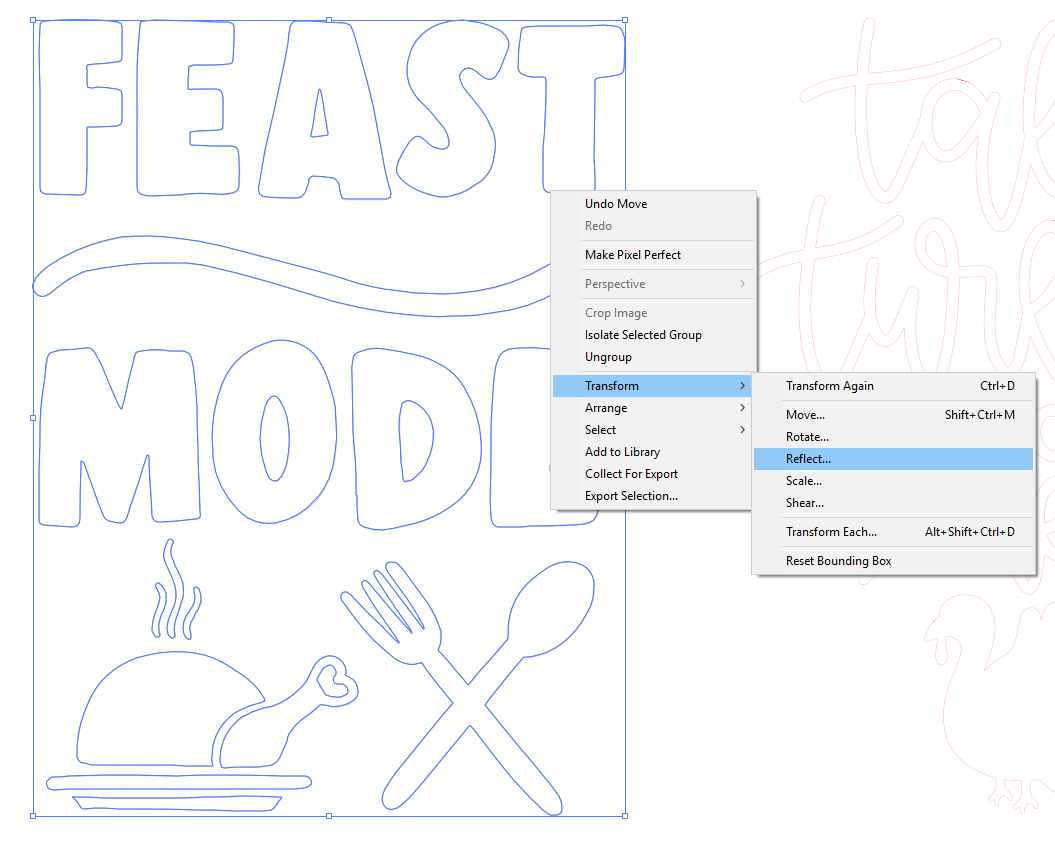Ungroup the selected artwork
The width and height of the screenshot is (1055, 855).
point(608,357)
